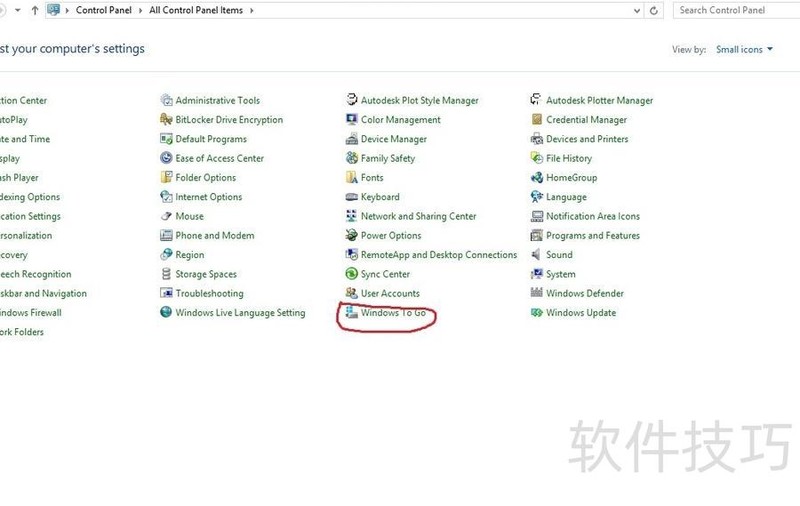Viewport: 800px width, 506px height.
Task: Open the AutoPlay link
Action: coord(14,120)
